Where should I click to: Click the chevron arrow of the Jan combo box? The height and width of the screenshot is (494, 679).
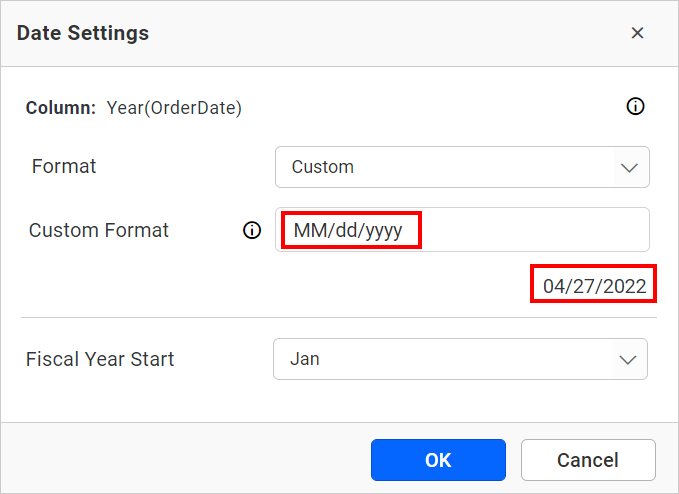(628, 359)
